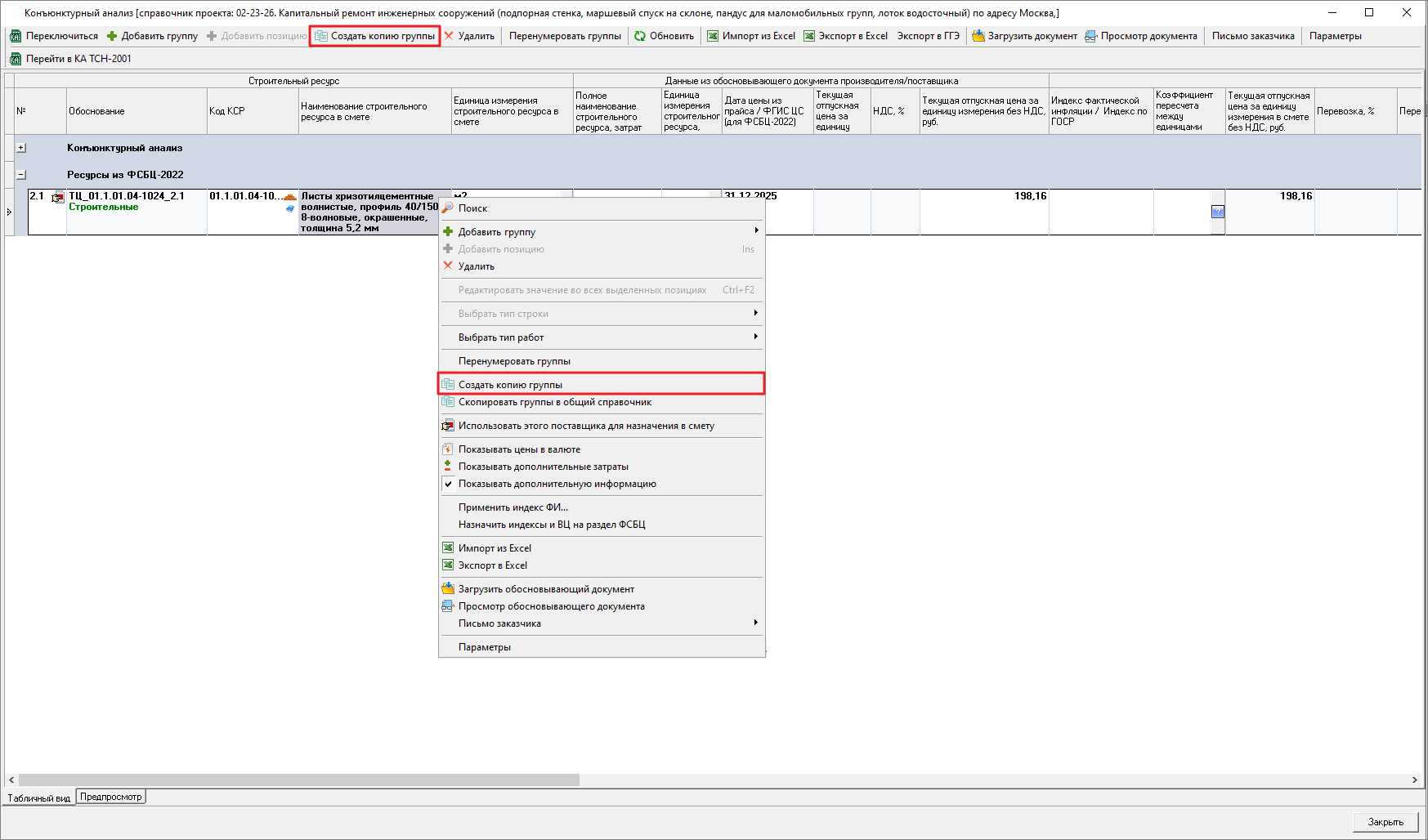Click the Обновить refresh icon in toolbar
The image size is (1428, 840).
[640, 36]
